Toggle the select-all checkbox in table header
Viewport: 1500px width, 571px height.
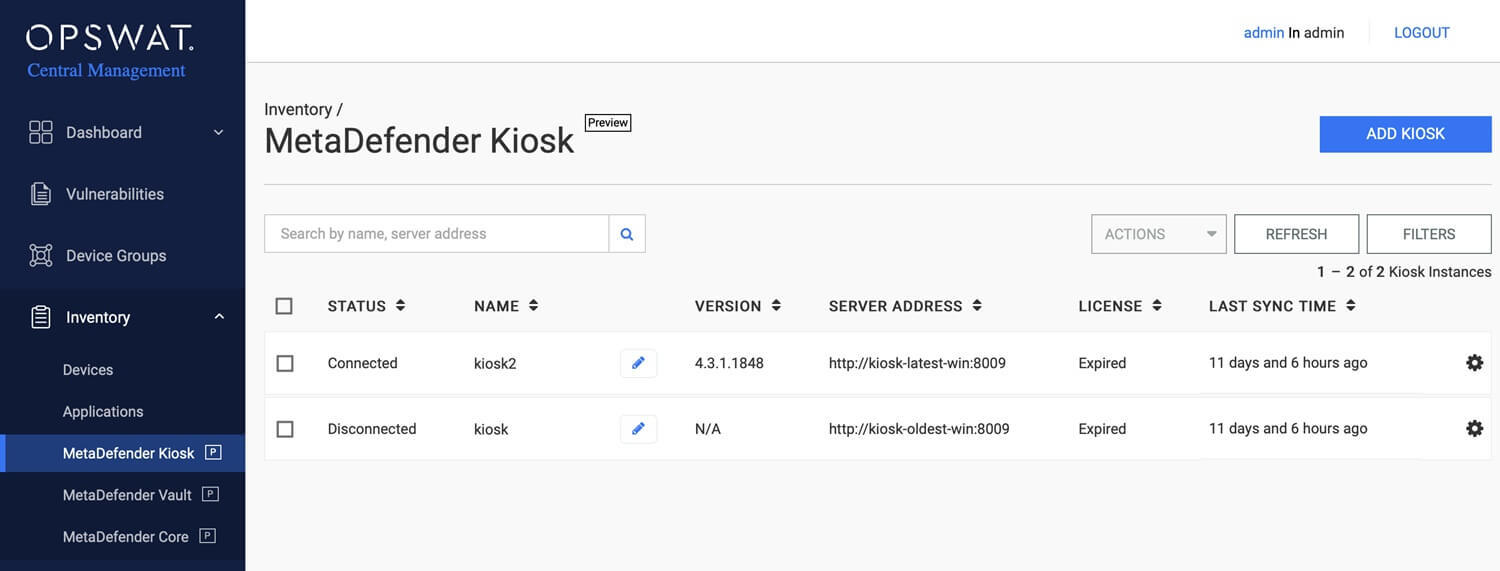(x=284, y=306)
